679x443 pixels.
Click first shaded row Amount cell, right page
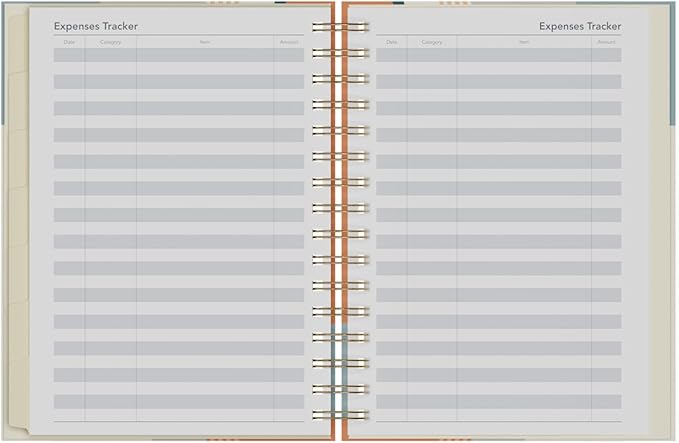click(x=606, y=55)
